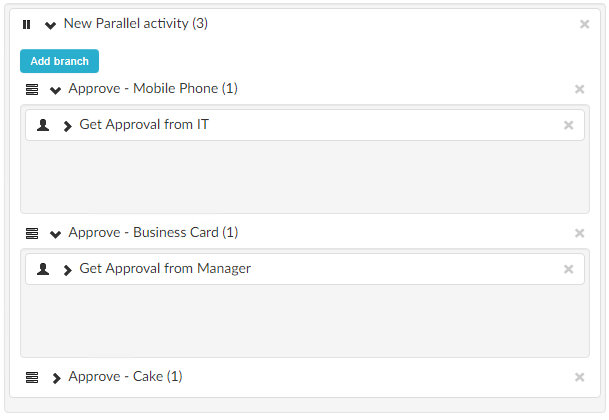The image size is (609, 420).
Task: Click the Mobile Phone branch sequence icon
Action: [32, 89]
